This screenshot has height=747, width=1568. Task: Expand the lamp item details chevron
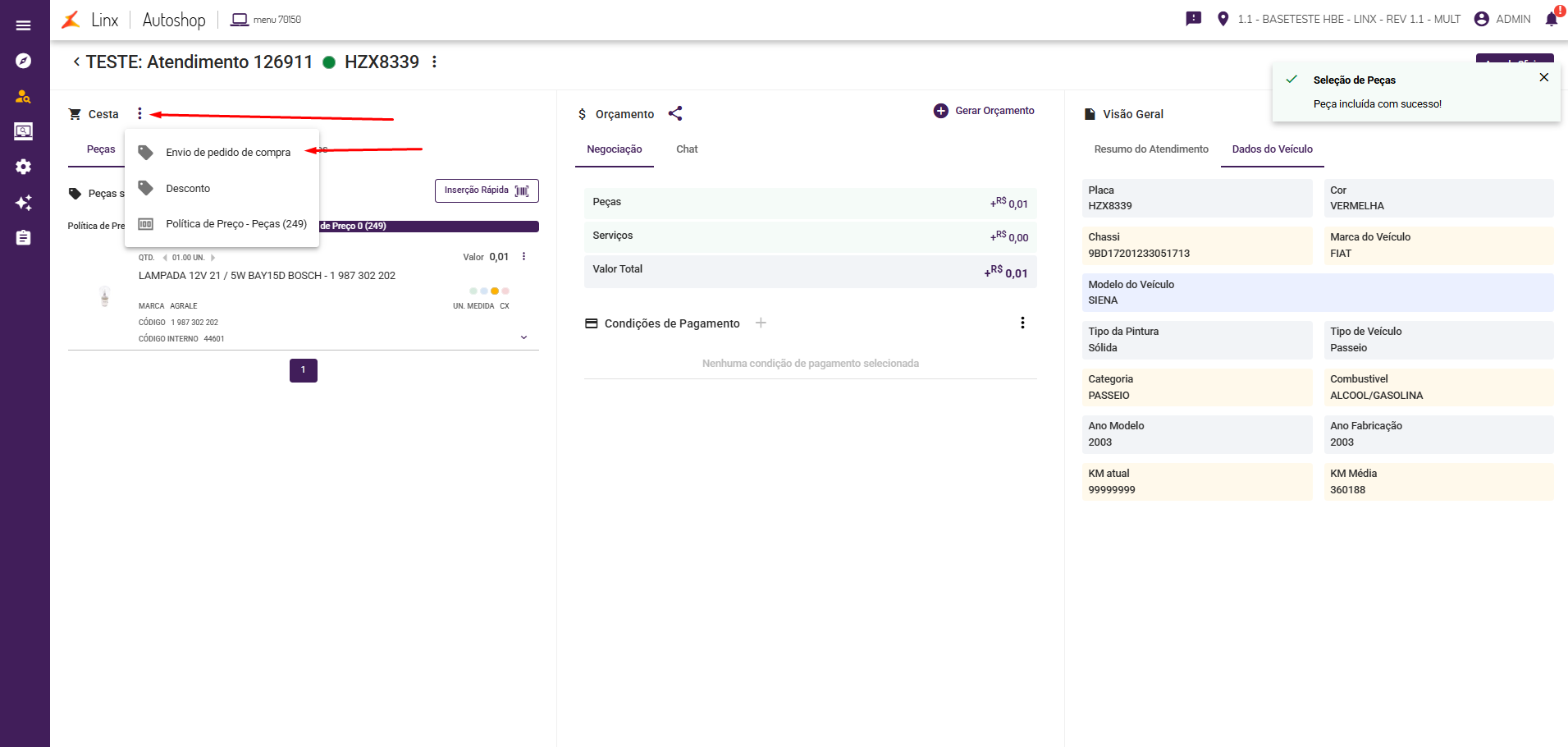[523, 337]
